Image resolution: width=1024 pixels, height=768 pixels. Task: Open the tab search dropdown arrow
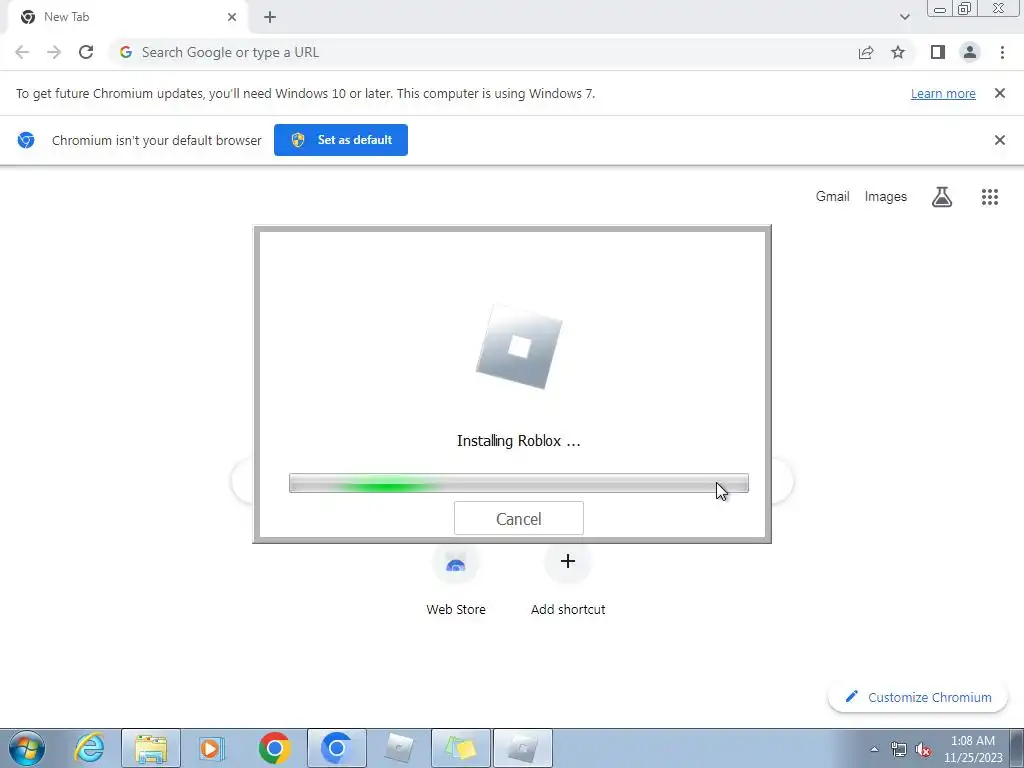(904, 17)
